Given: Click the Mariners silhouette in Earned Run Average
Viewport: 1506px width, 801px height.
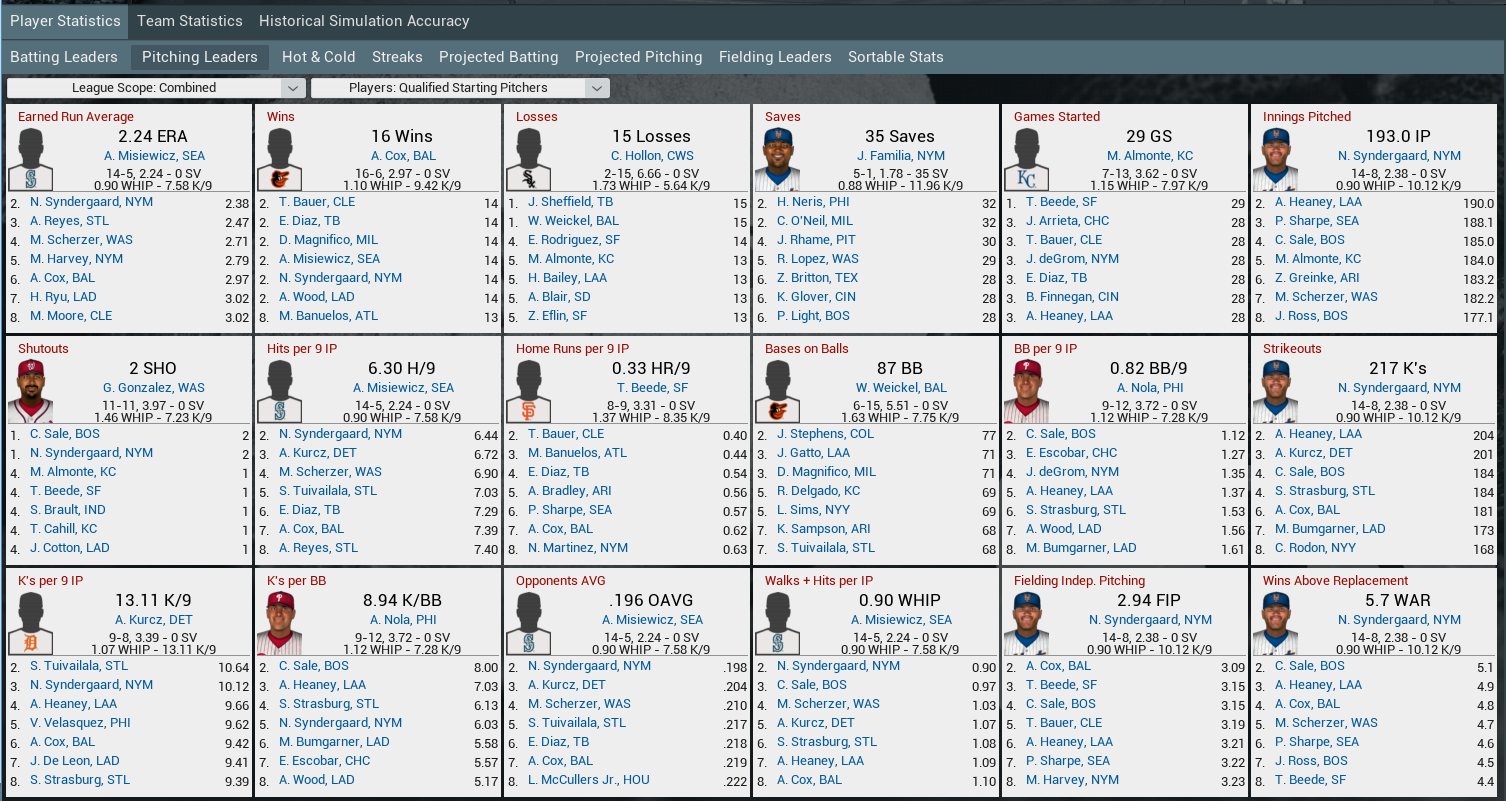Looking at the screenshot, I should click(x=32, y=160).
